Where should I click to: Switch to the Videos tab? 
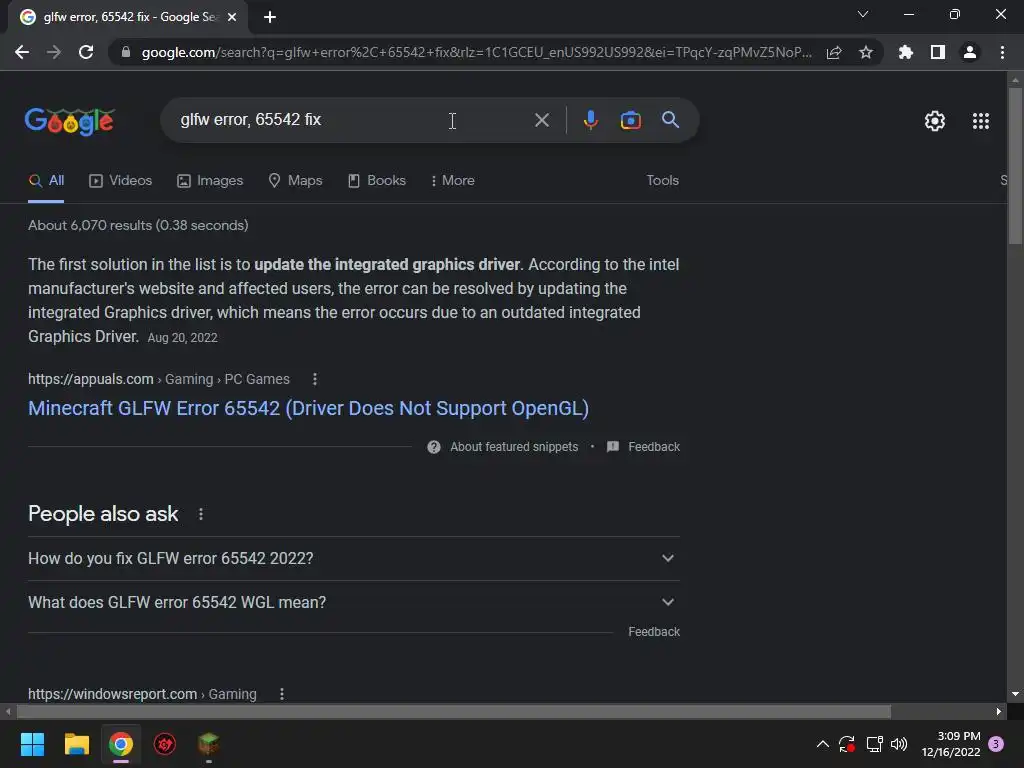coord(121,181)
